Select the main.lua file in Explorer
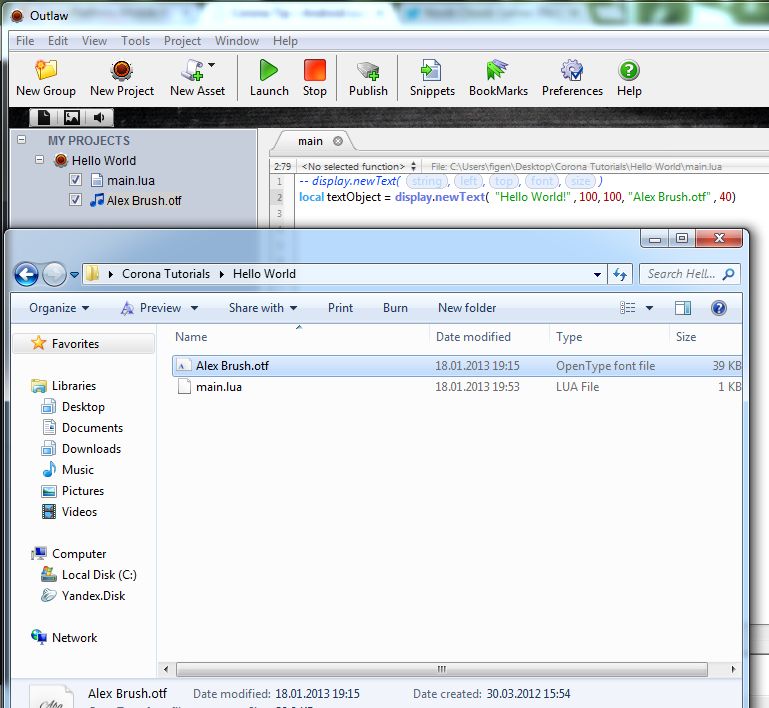The image size is (769, 708). pyautogui.click(x=457, y=387)
